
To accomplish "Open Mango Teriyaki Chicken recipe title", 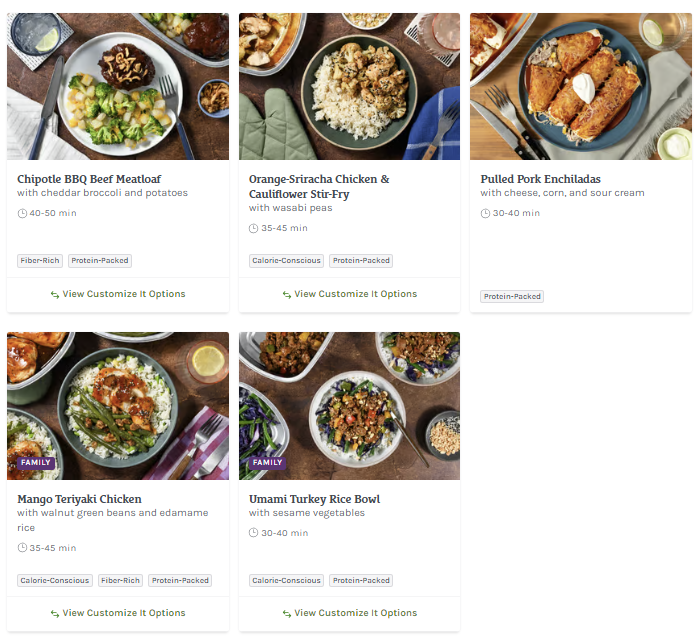I will (79, 499).
